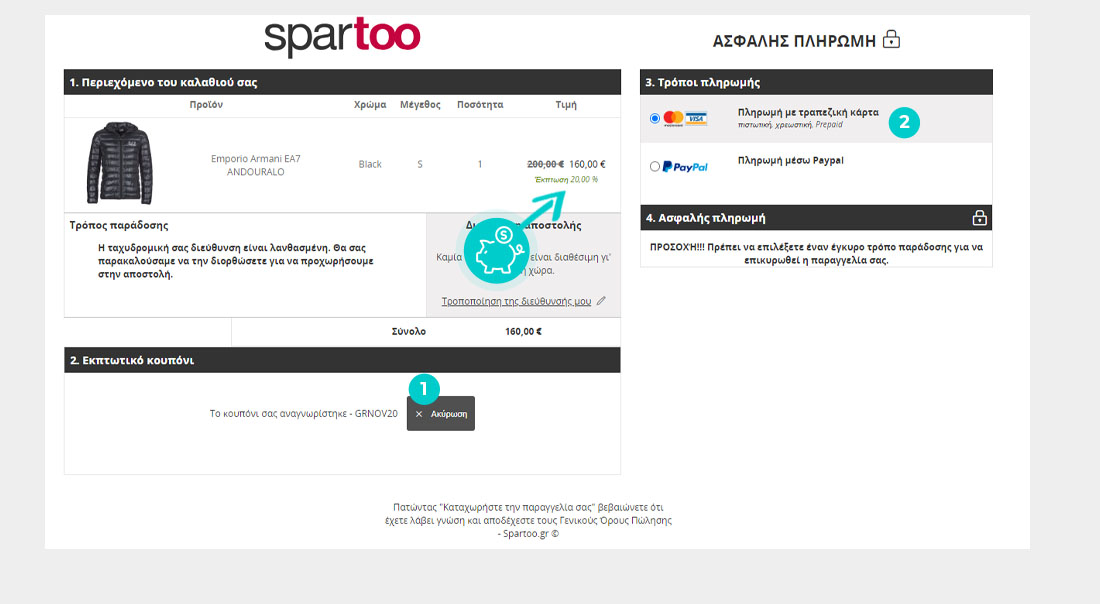Click the size S cell
The width and height of the screenshot is (1100, 604).
coord(420,164)
